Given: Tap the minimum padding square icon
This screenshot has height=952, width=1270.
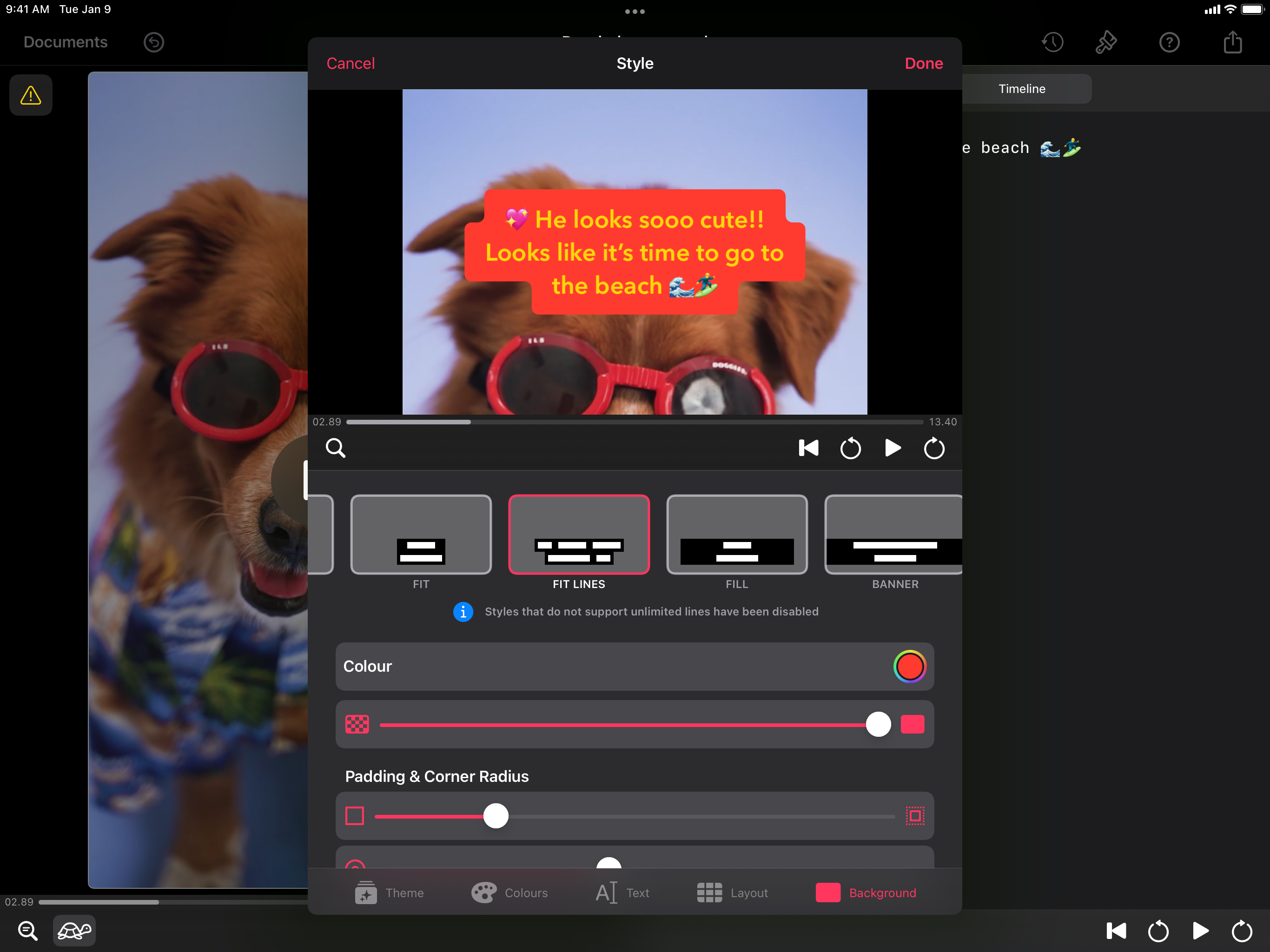Looking at the screenshot, I should point(355,816).
